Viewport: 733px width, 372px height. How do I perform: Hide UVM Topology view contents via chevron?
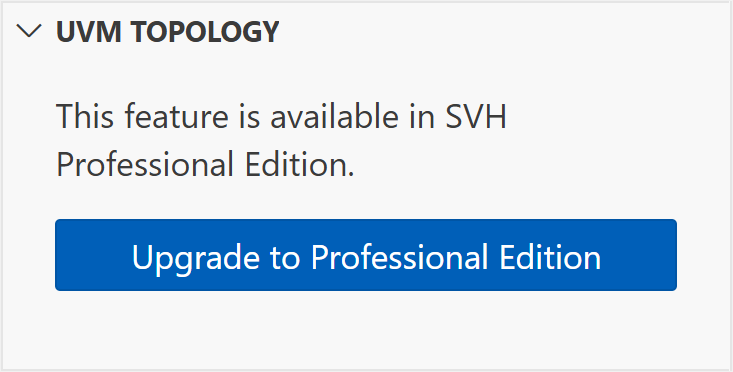[29, 32]
